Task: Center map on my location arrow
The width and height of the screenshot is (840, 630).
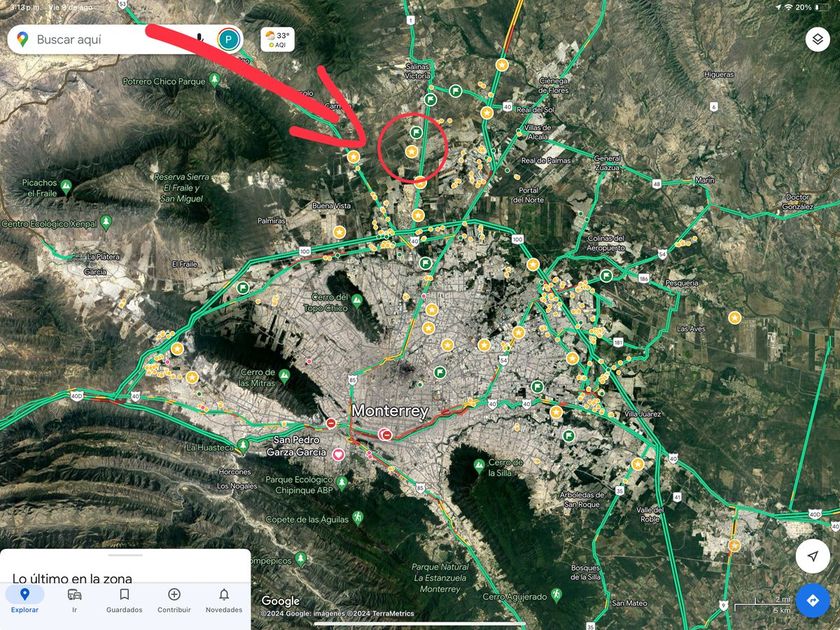Action: pyautogui.click(x=813, y=556)
